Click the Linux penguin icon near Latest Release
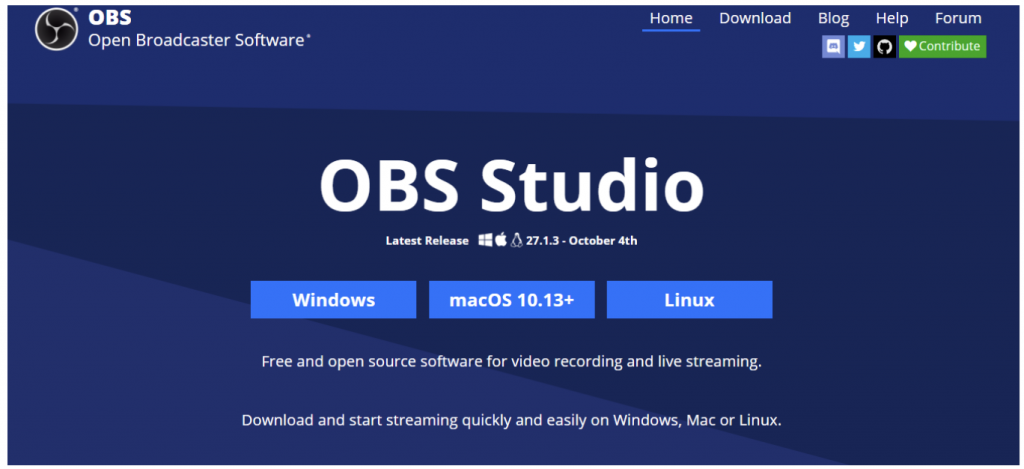 click(x=517, y=240)
